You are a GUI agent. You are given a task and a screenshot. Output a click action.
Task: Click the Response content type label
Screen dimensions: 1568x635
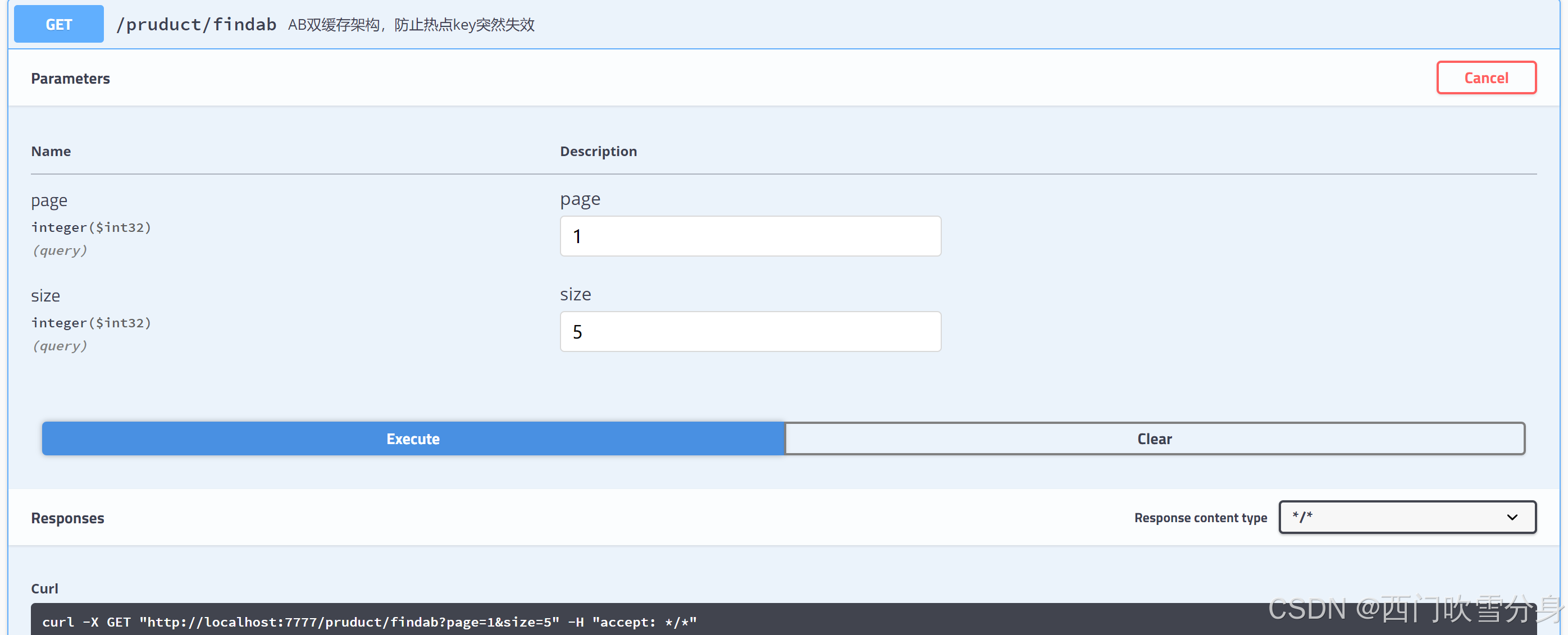pyautogui.click(x=1200, y=518)
